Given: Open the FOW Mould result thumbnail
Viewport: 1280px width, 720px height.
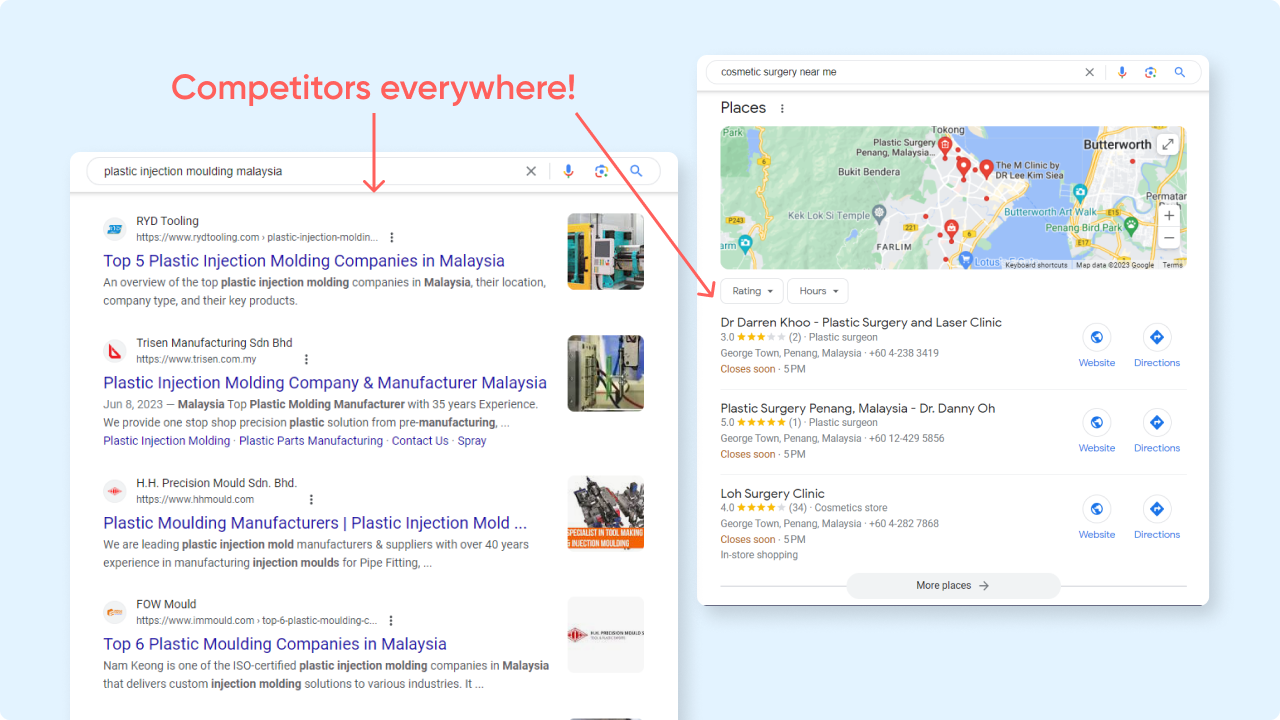Looking at the screenshot, I should [606, 635].
